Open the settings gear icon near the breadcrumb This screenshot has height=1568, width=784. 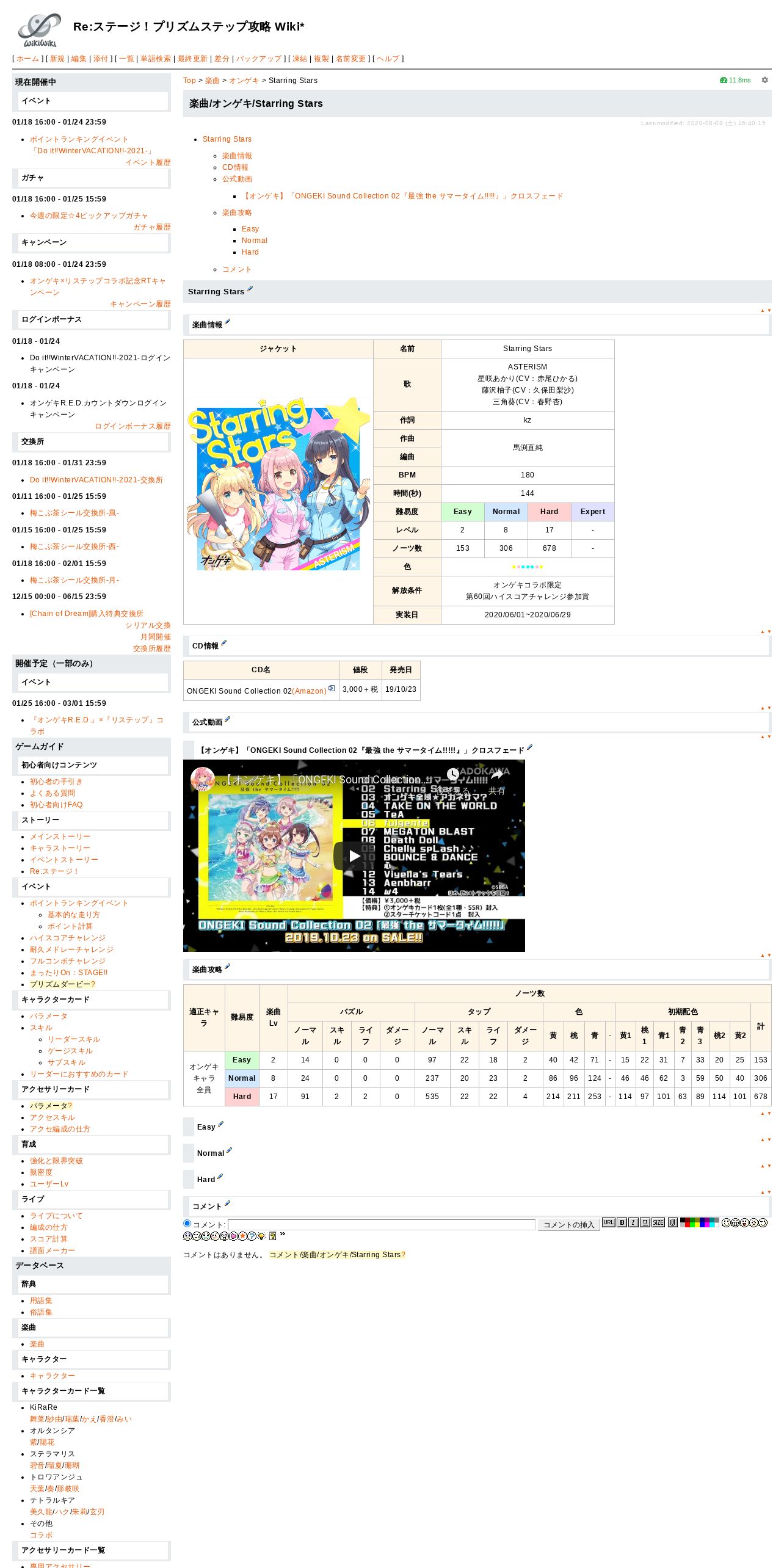coord(764,80)
